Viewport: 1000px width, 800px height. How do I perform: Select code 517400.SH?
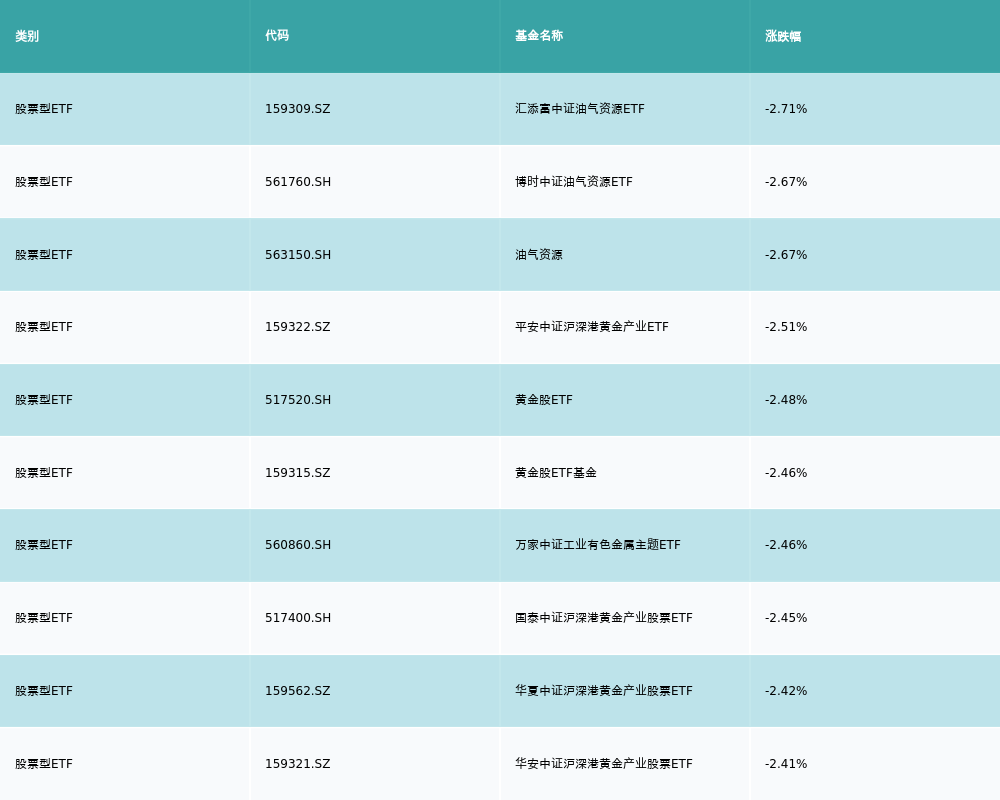(298, 618)
